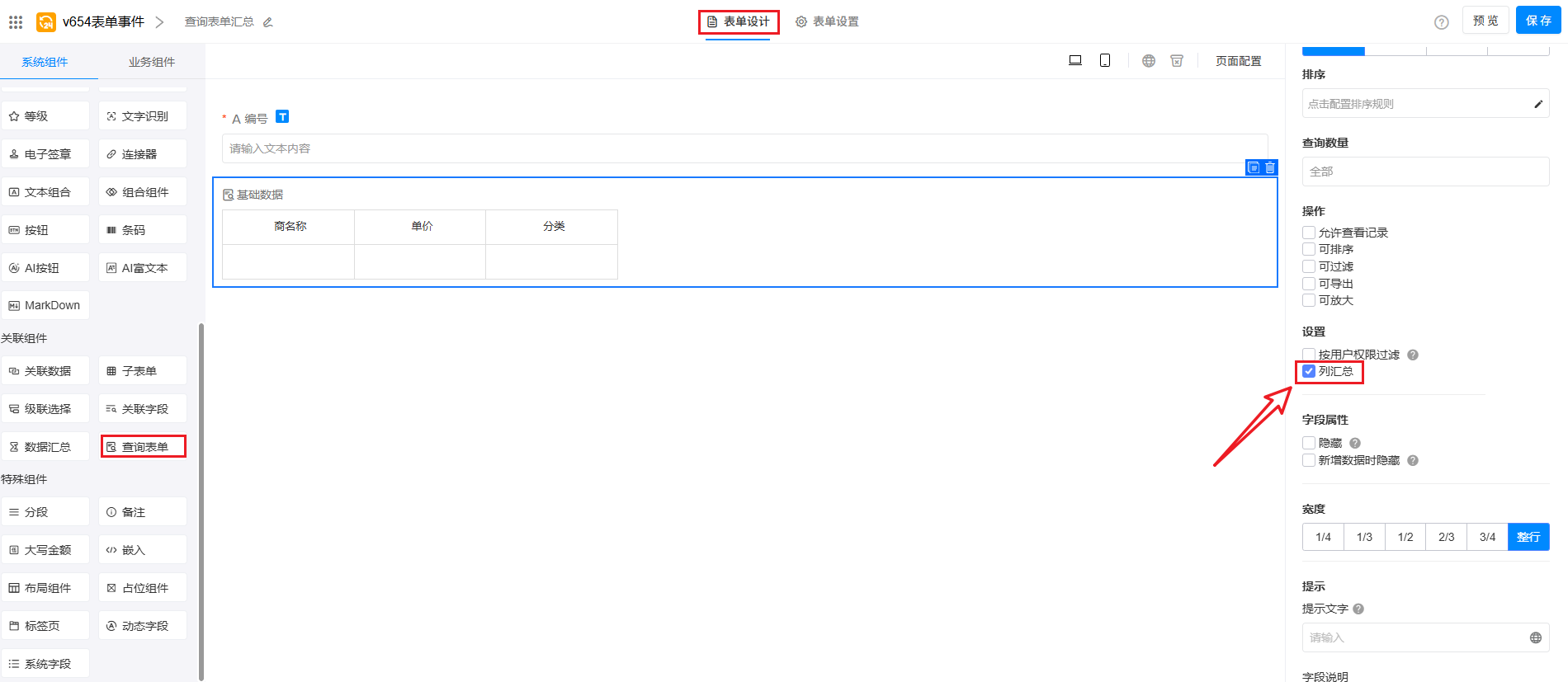This screenshot has width=1568, height=682.
Task: Click the clear canvas trash icon
Action: click(1177, 60)
